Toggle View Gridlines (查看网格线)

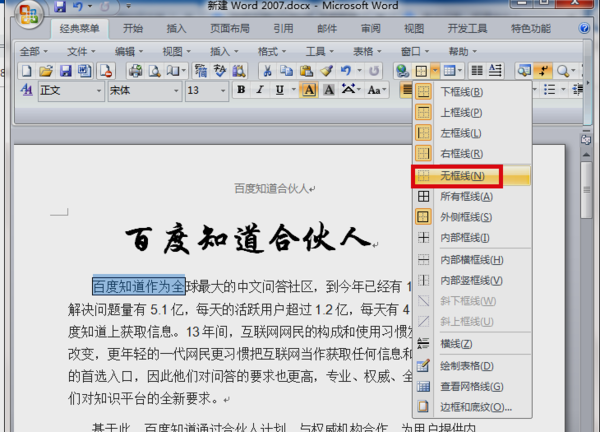(473, 386)
